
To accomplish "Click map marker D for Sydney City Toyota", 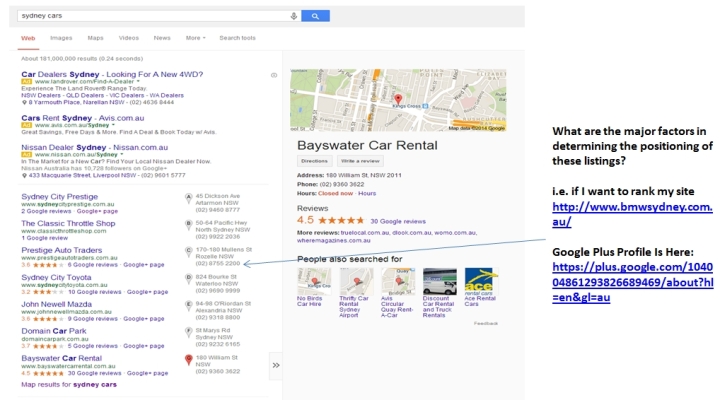I will pyautogui.click(x=188, y=279).
